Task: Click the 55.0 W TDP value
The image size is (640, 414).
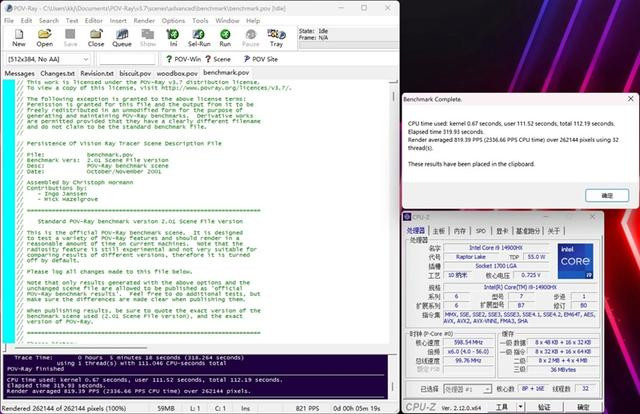Action: tap(536, 257)
